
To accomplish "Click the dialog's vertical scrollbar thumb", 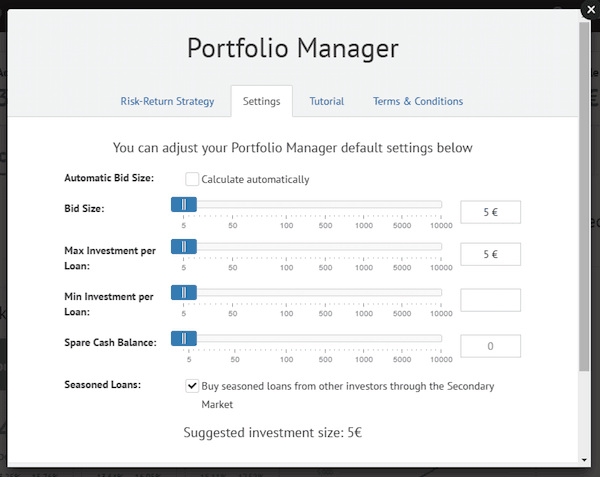I will coord(584,200).
